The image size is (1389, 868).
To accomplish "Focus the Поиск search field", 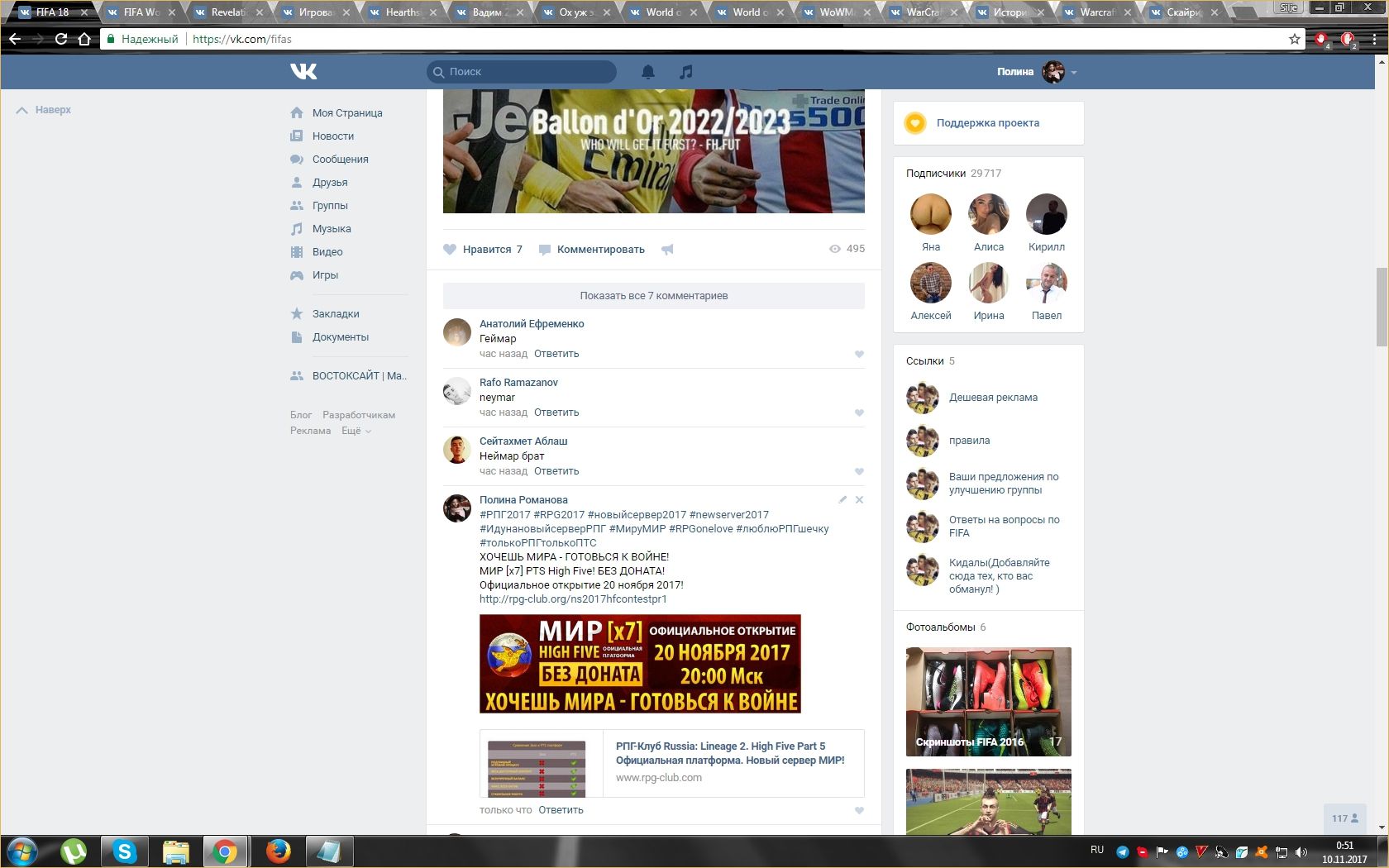I will click(522, 72).
